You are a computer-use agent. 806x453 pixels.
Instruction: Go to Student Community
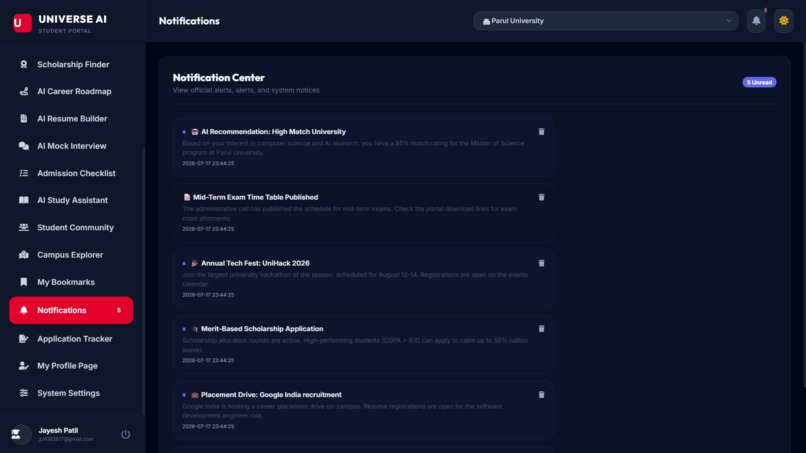71,227
